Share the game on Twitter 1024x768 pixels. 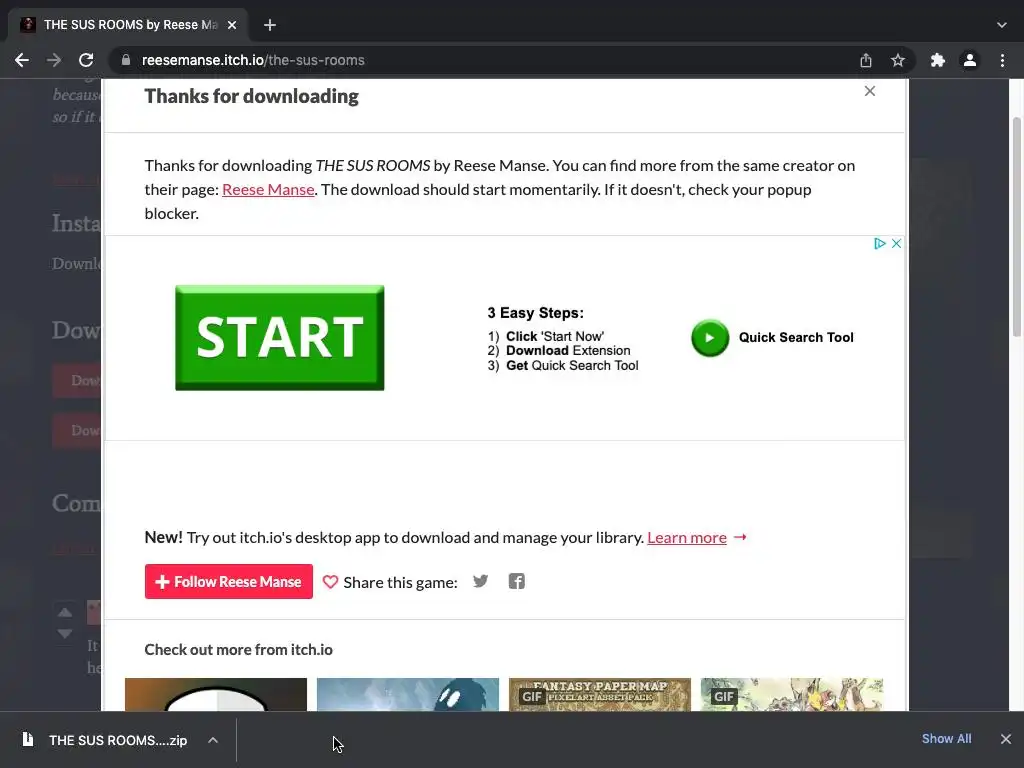point(481,581)
